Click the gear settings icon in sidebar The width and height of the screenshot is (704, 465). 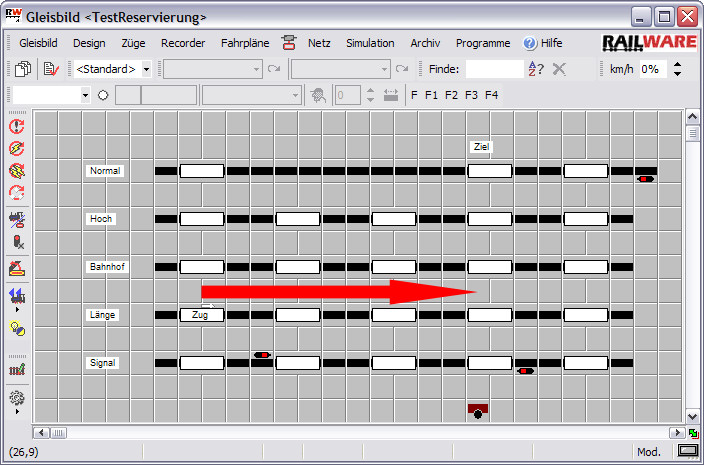[x=17, y=398]
